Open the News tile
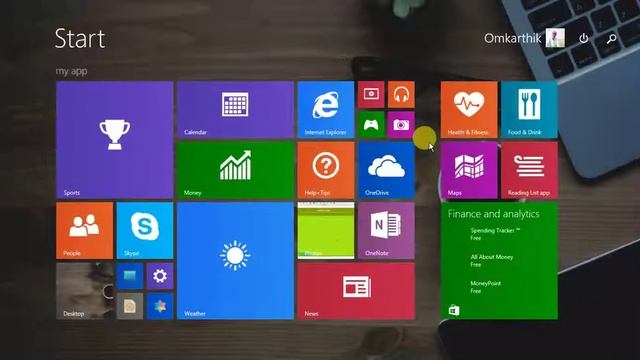The width and height of the screenshot is (640, 360). coord(356,291)
